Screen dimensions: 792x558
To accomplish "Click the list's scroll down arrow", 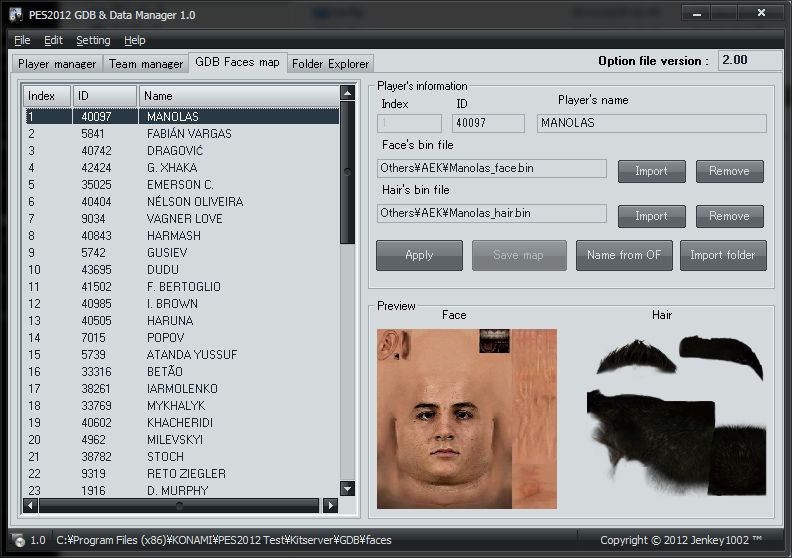I will click(x=347, y=489).
